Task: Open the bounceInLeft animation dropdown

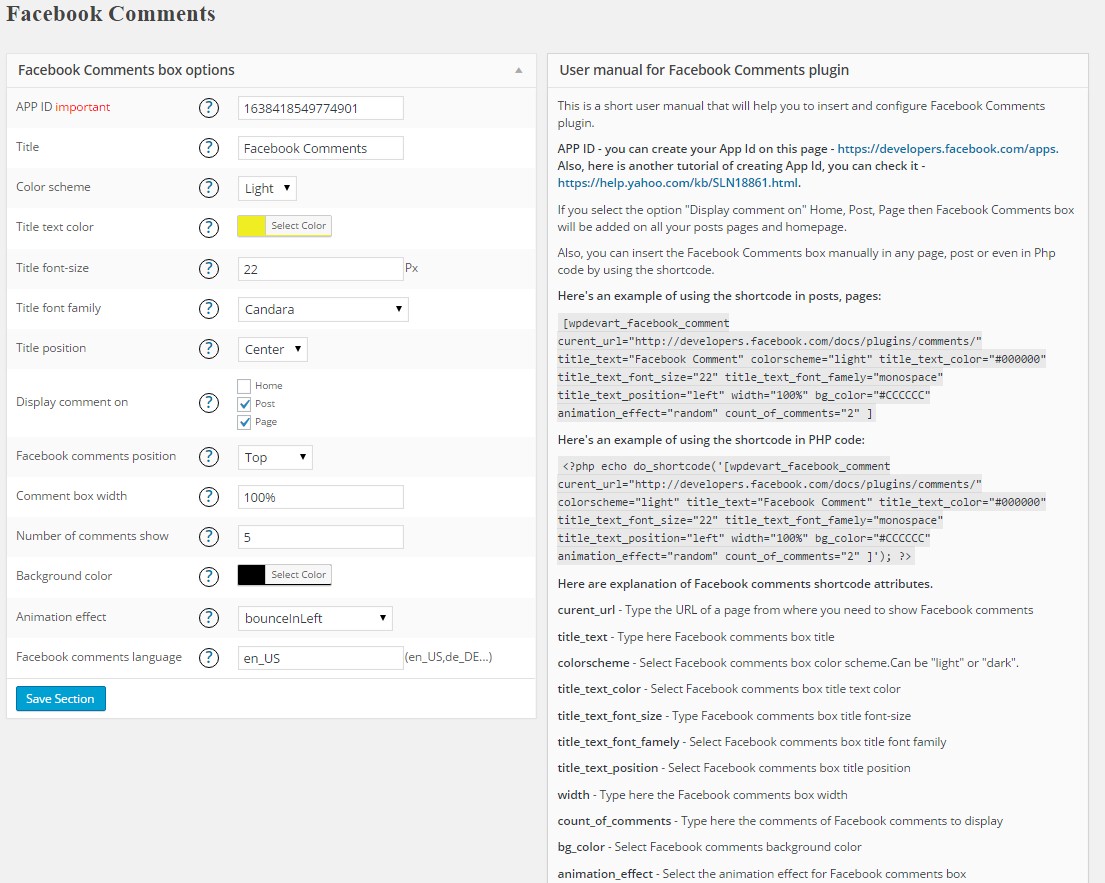Action: (315, 618)
